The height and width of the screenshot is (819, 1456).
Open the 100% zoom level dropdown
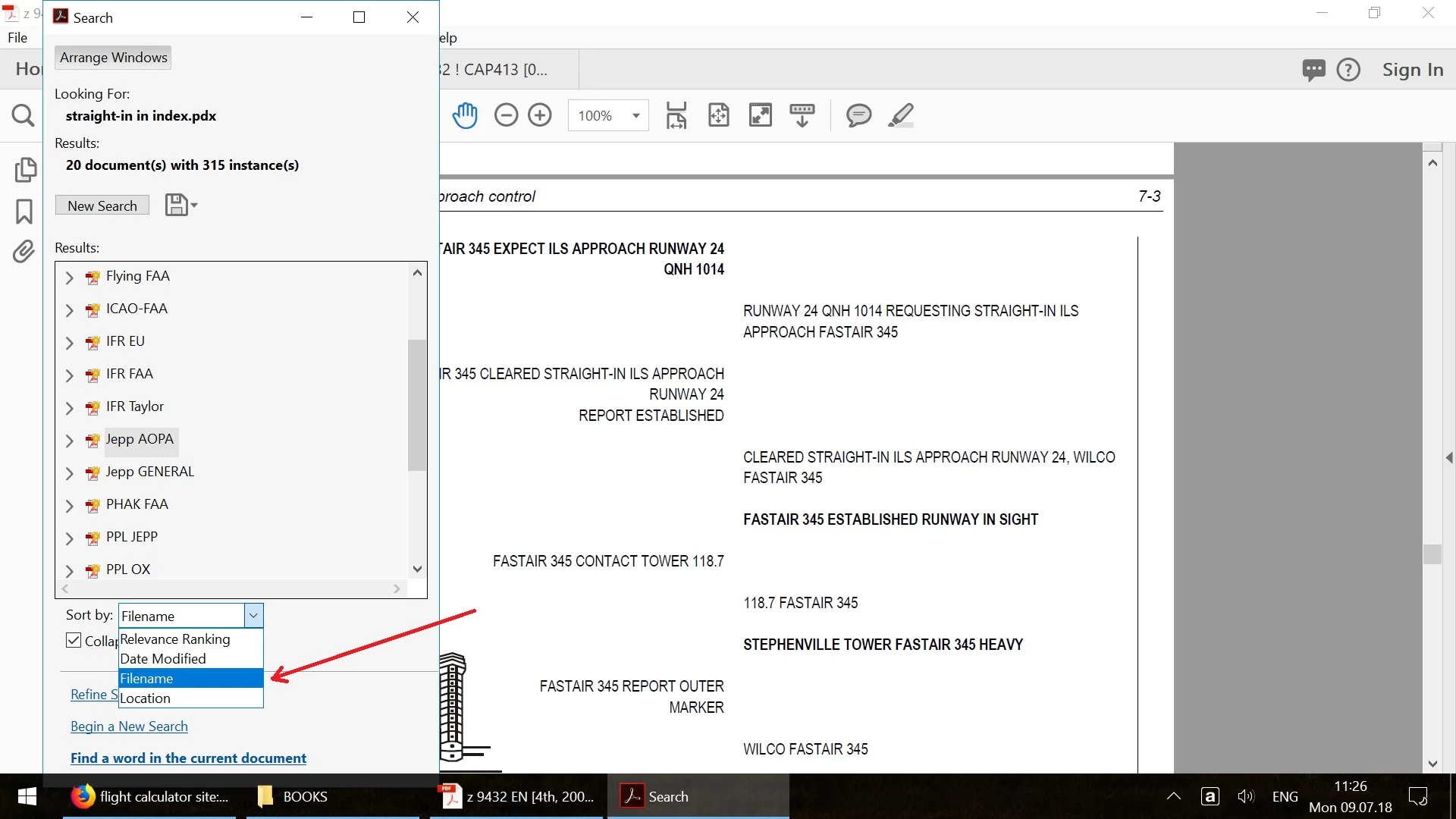coord(635,116)
